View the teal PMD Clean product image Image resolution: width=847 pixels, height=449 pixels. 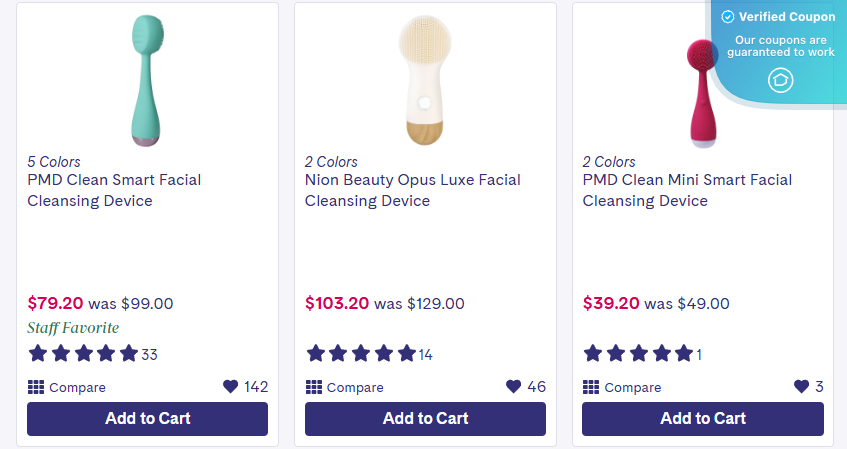[x=147, y=81]
